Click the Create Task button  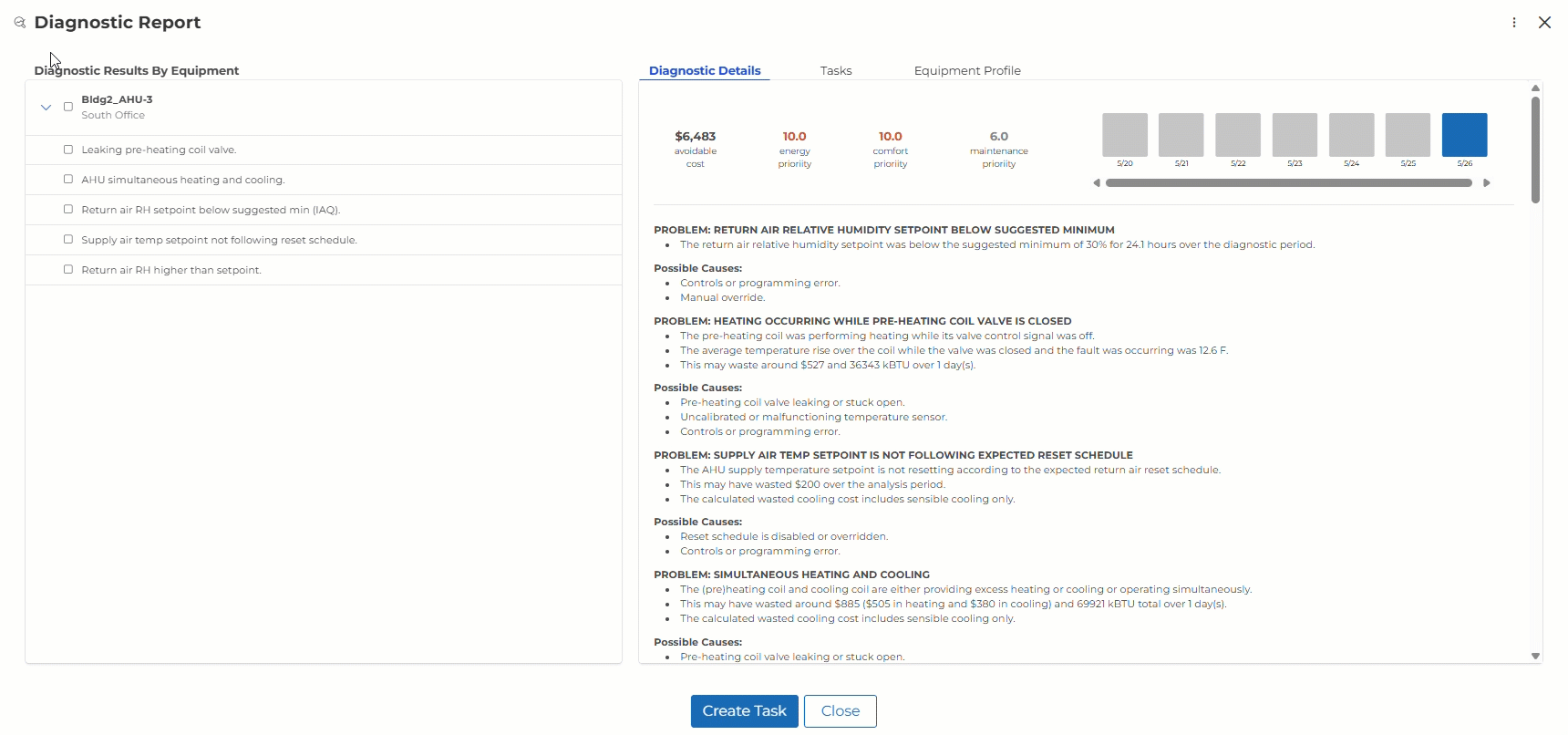pos(745,711)
